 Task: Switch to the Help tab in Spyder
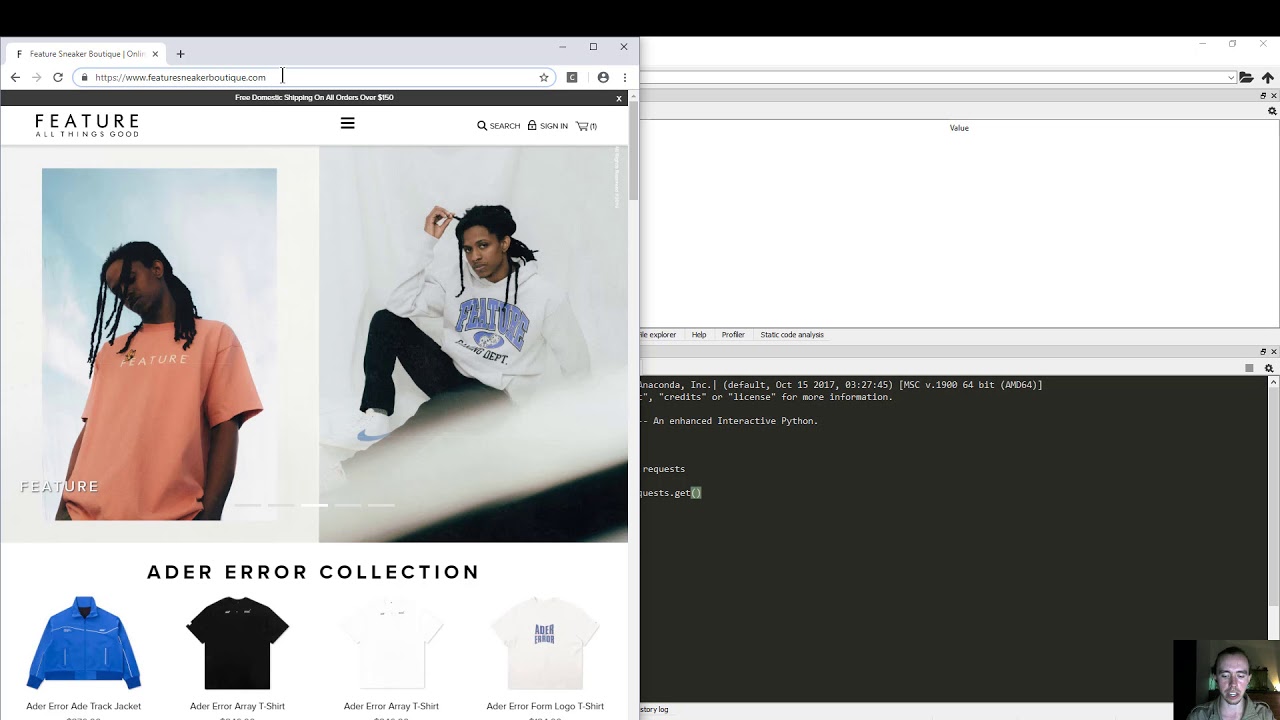(699, 335)
